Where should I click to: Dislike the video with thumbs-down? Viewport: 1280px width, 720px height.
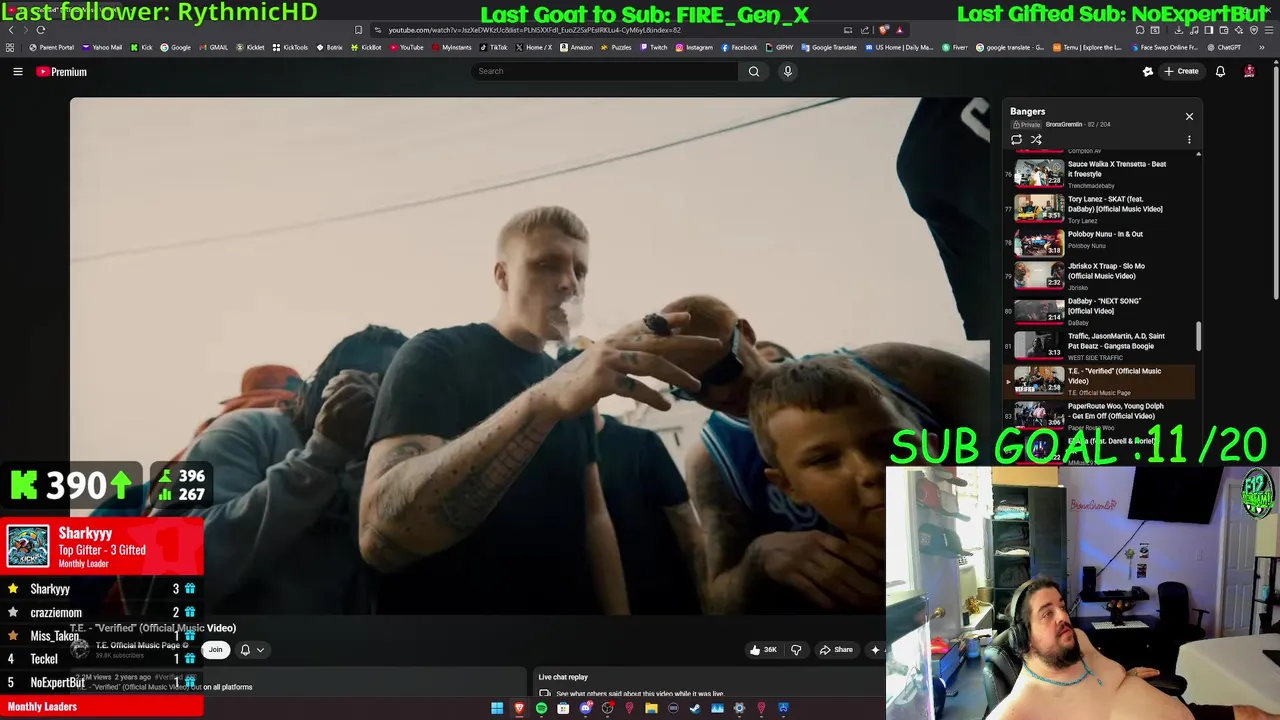(x=796, y=650)
